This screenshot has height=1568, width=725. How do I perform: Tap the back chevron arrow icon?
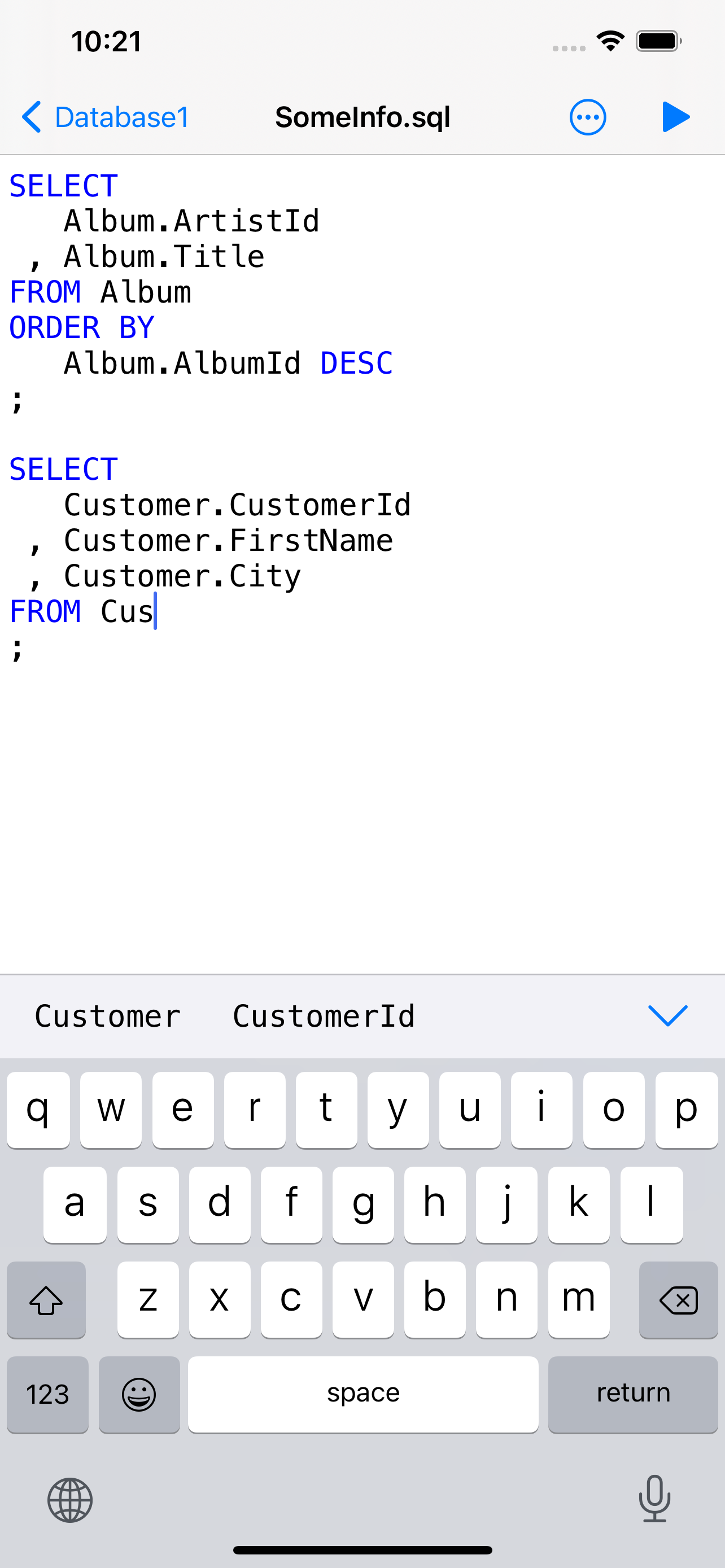32,117
